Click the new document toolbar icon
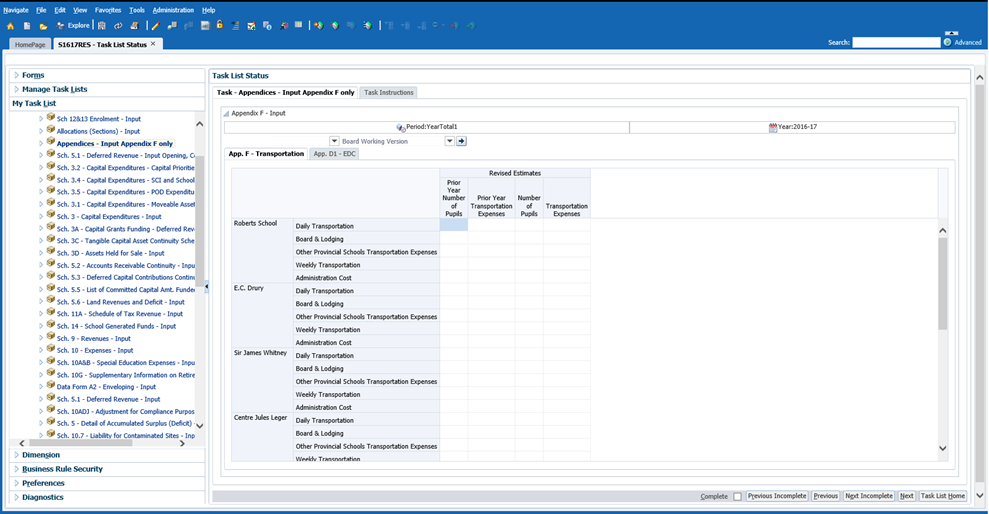 (27, 25)
